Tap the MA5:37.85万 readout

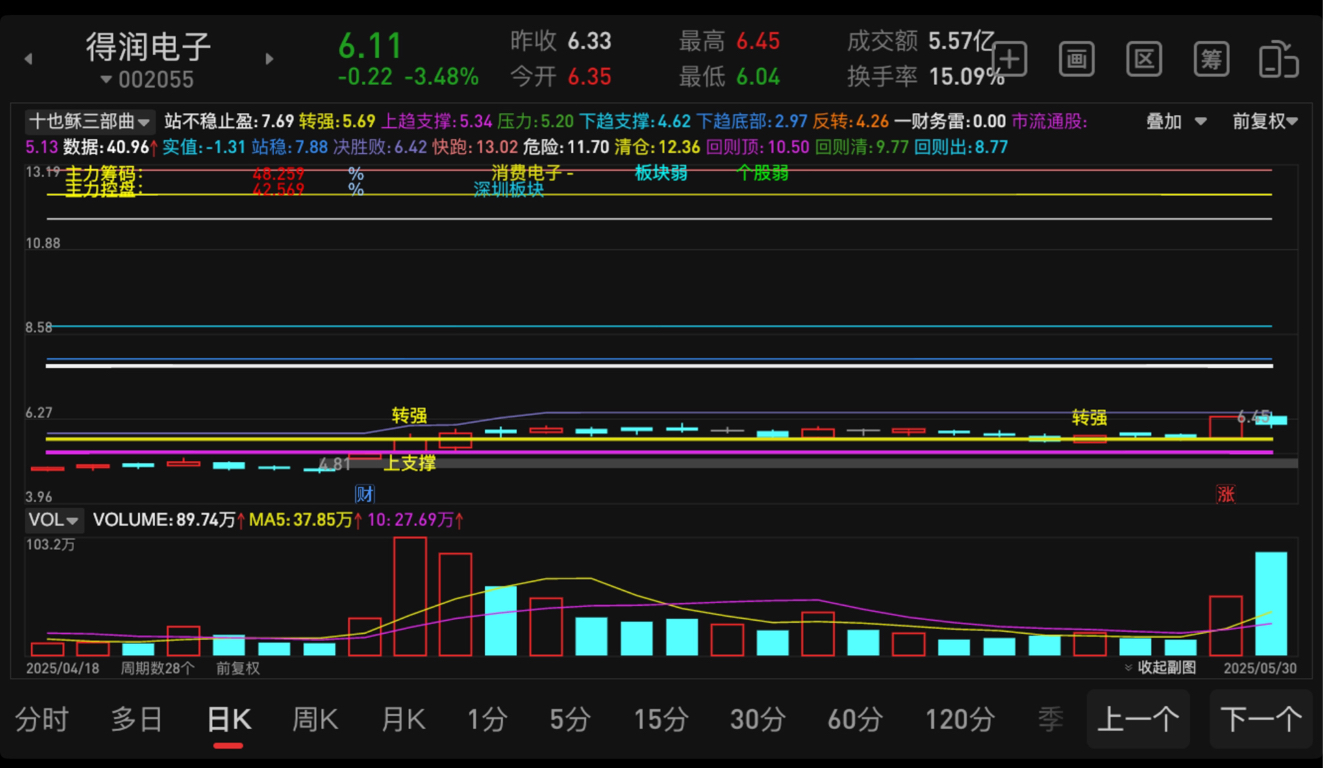coord(301,520)
